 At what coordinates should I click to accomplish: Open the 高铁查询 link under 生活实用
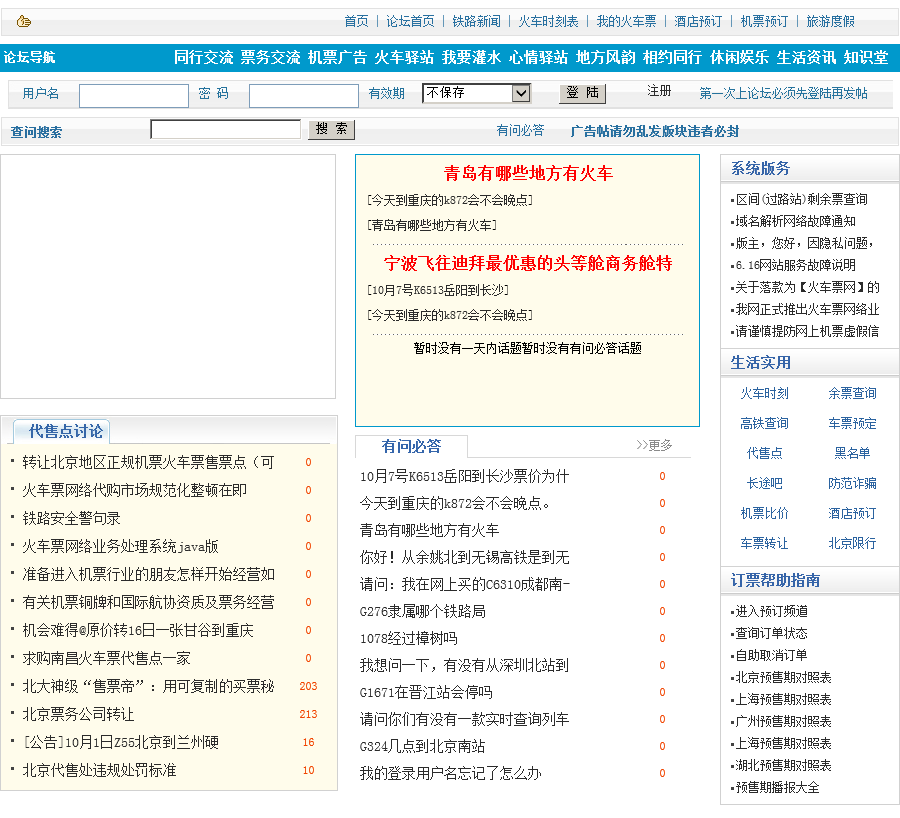click(x=764, y=423)
